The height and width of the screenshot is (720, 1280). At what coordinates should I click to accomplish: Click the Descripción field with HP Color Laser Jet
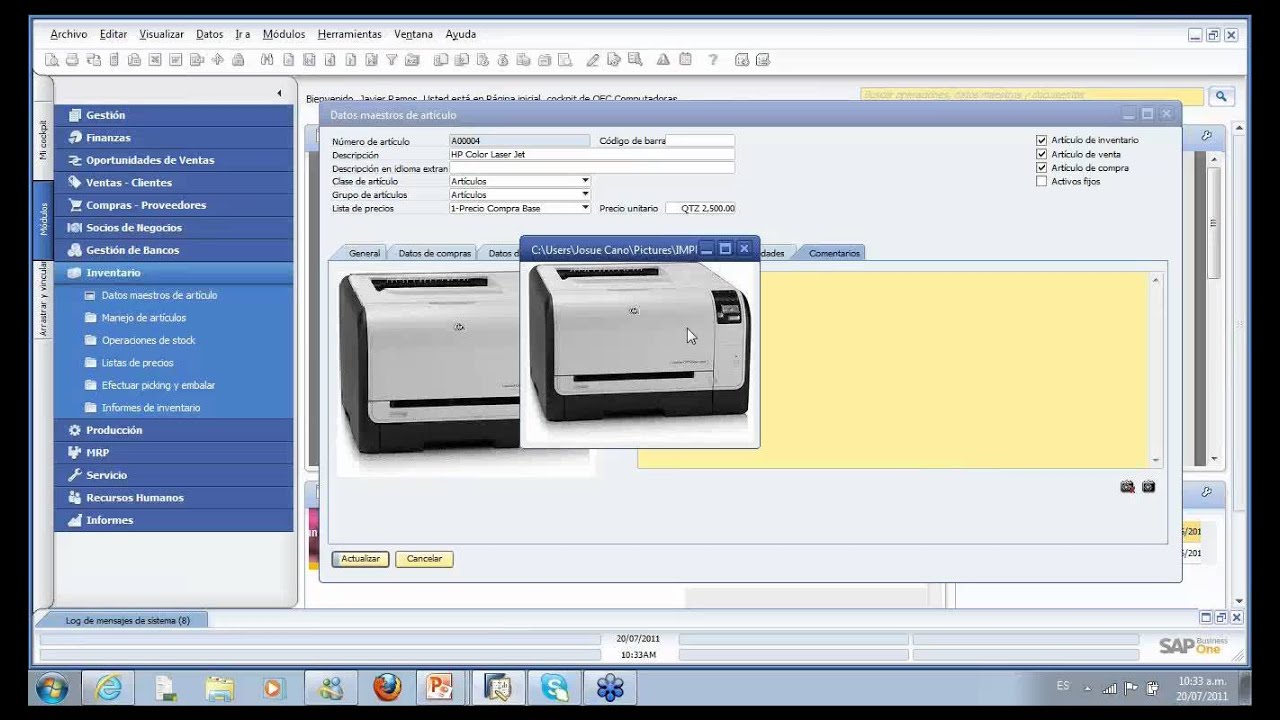(591, 154)
